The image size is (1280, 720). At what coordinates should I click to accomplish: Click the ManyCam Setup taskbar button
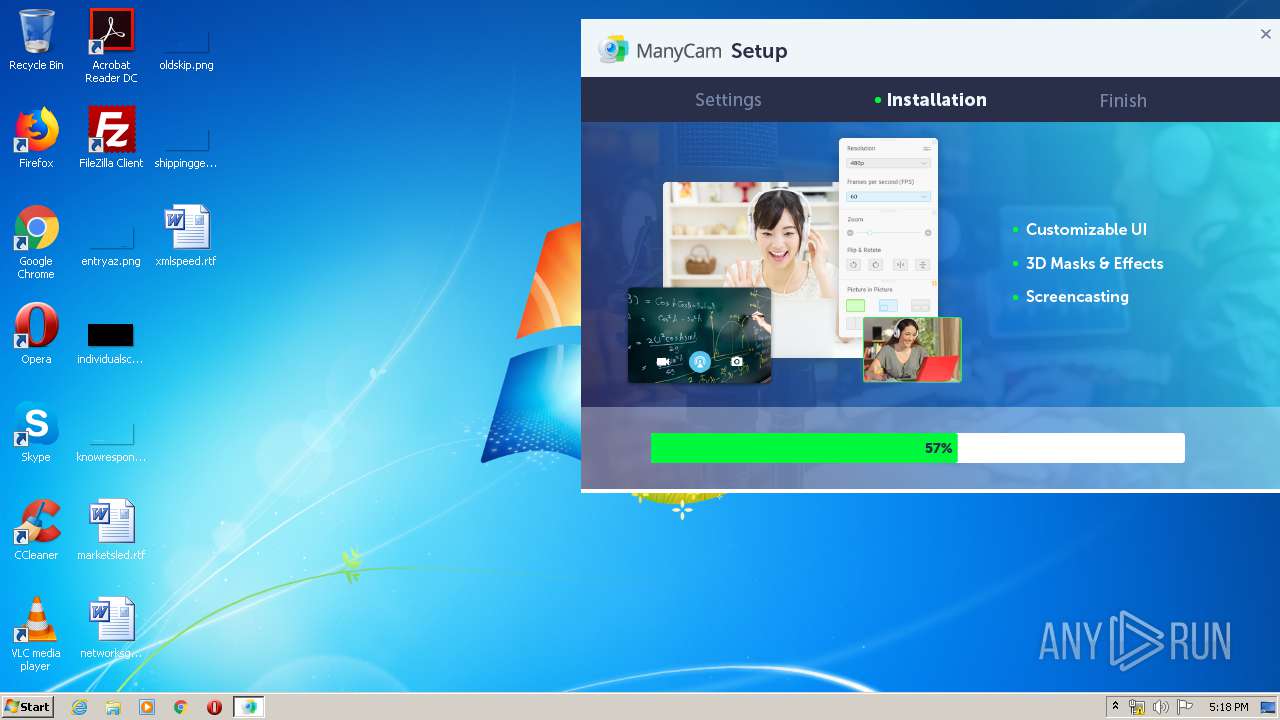(249, 707)
